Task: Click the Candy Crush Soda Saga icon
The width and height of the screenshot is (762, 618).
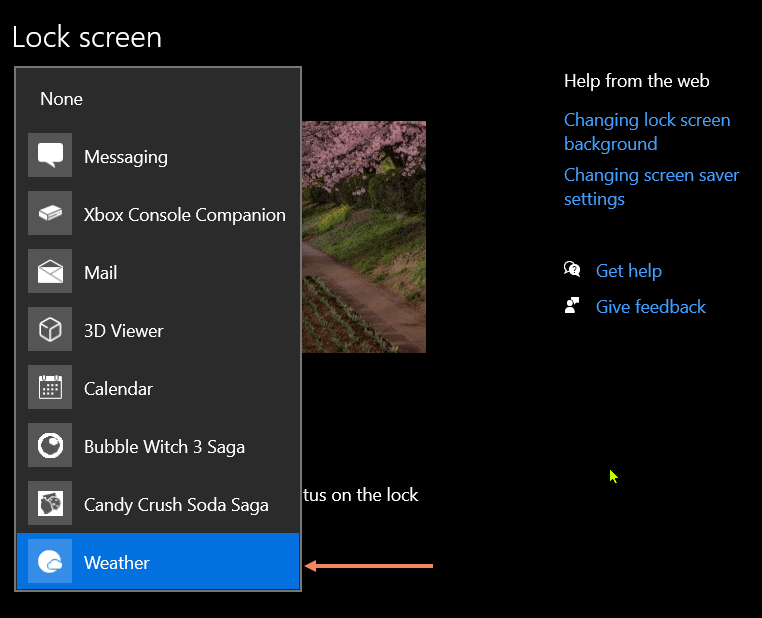Action: point(50,504)
